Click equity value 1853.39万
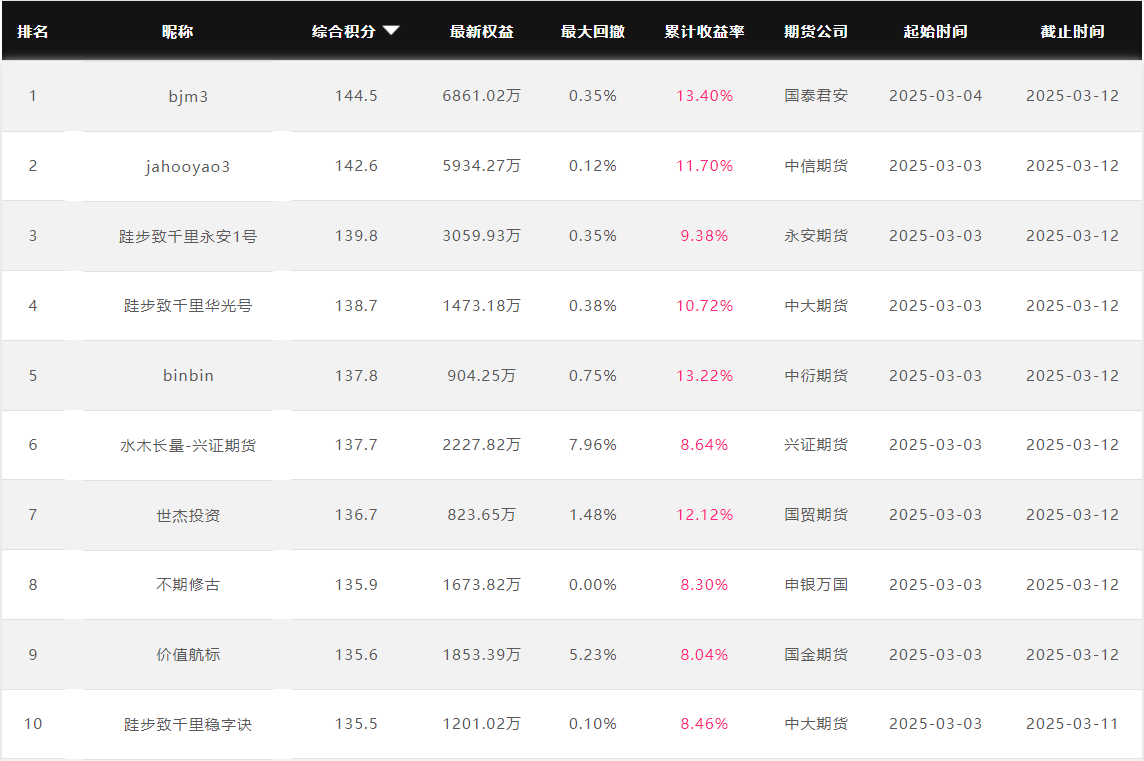Viewport: 1144px width, 761px height. click(482, 654)
